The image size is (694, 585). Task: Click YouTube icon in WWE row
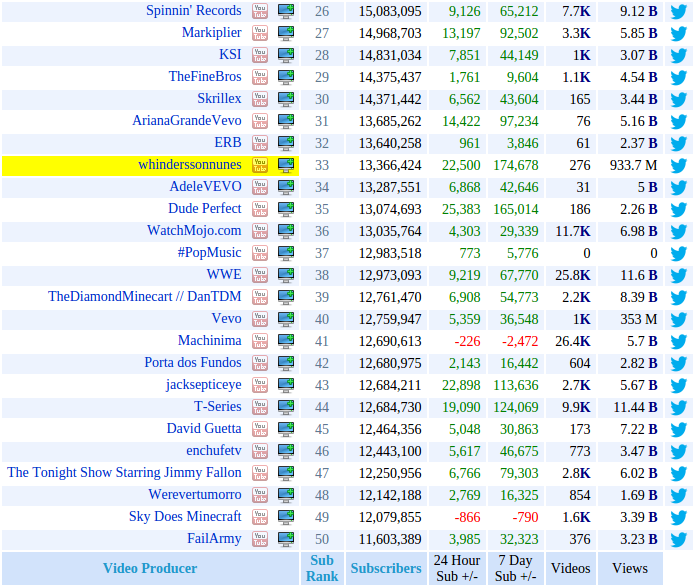tap(260, 275)
